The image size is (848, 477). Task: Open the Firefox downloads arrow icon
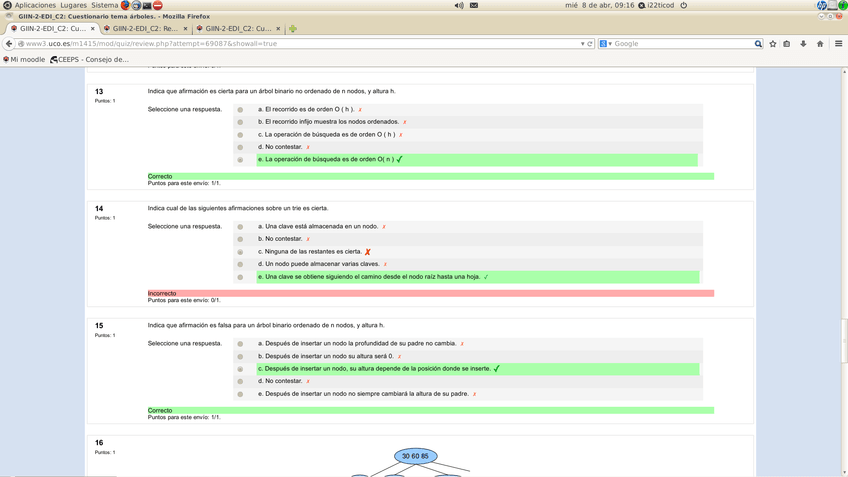[803, 44]
